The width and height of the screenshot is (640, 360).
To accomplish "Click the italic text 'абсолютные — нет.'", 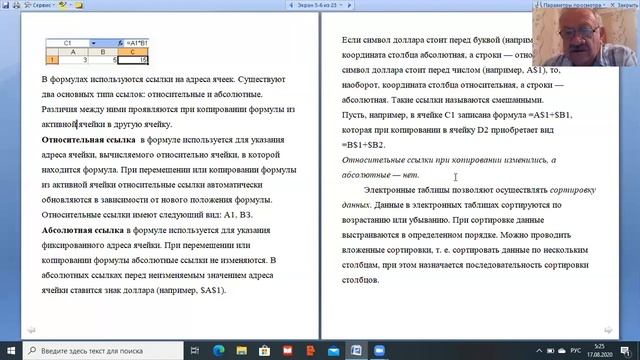I will click(x=380, y=175).
